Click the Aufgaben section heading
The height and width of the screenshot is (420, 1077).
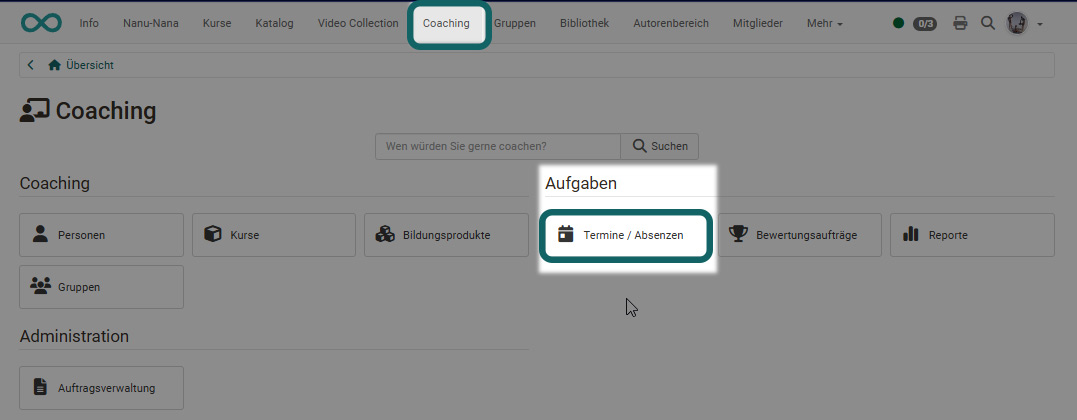[581, 184]
